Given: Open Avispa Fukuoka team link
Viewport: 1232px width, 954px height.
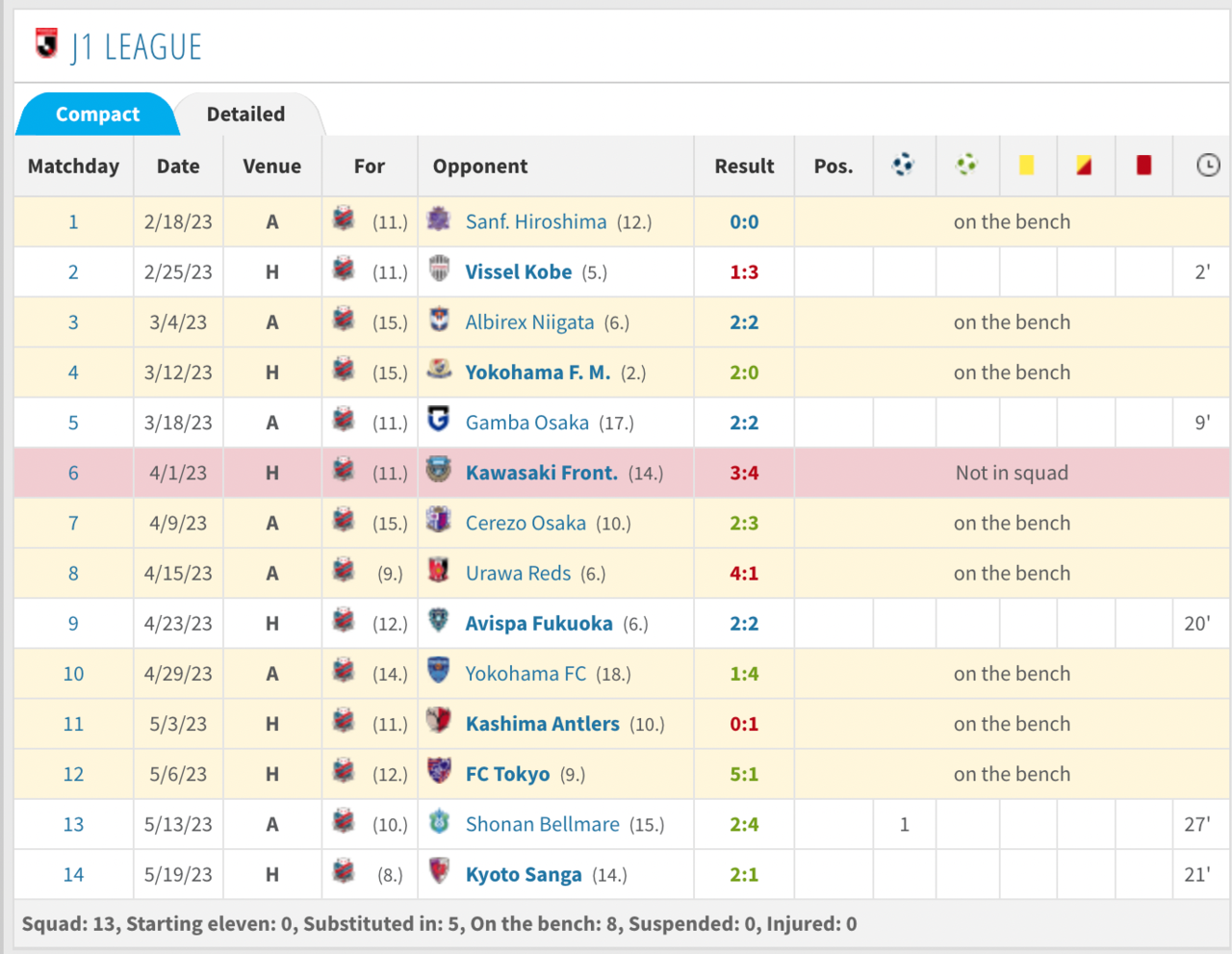Looking at the screenshot, I should (539, 623).
